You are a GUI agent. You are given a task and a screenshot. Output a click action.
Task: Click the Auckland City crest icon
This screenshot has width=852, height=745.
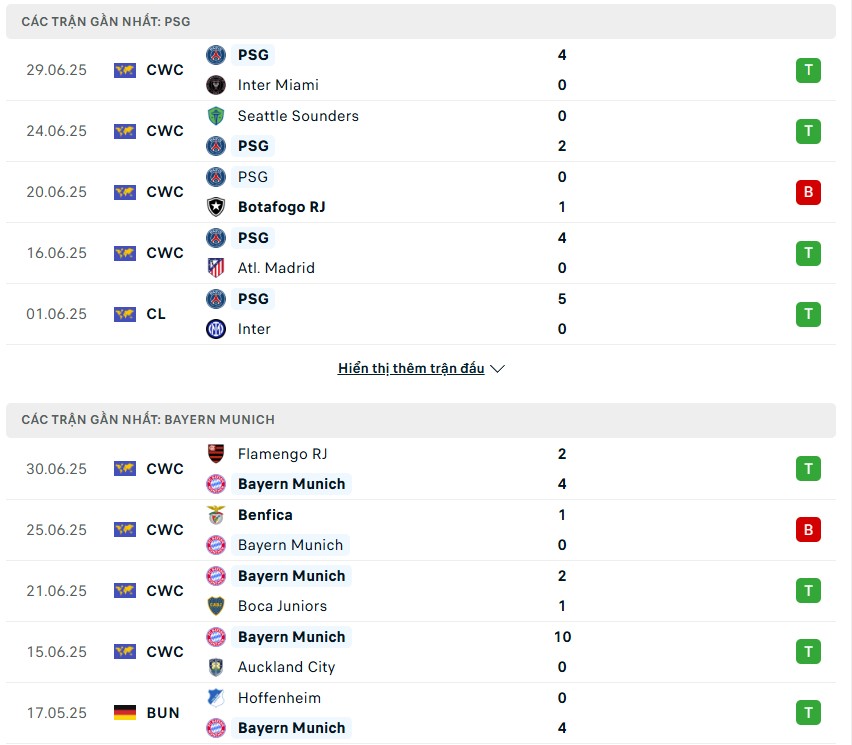216,667
